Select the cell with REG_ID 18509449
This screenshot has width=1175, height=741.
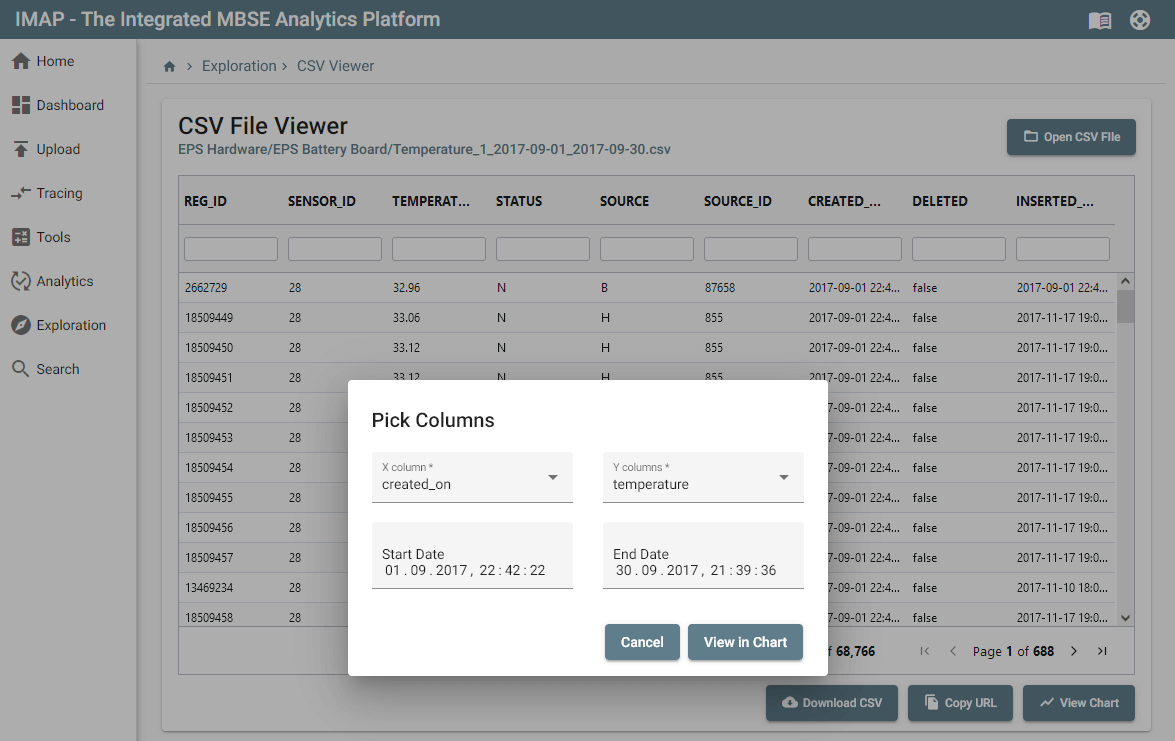point(209,318)
